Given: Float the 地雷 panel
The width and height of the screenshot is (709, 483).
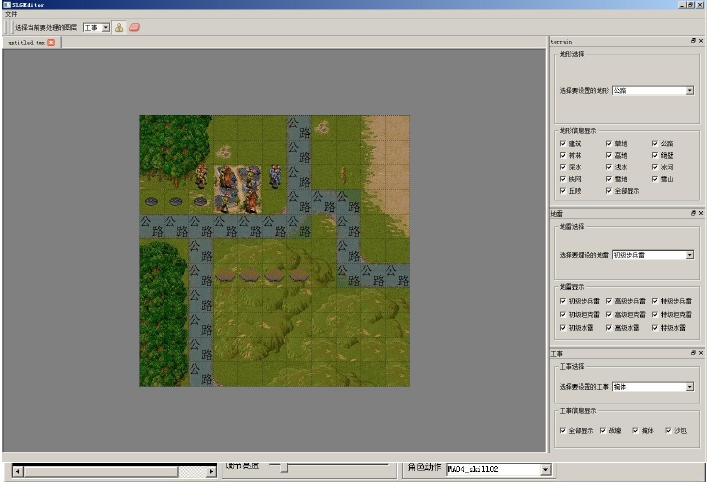Looking at the screenshot, I should tap(693, 213).
